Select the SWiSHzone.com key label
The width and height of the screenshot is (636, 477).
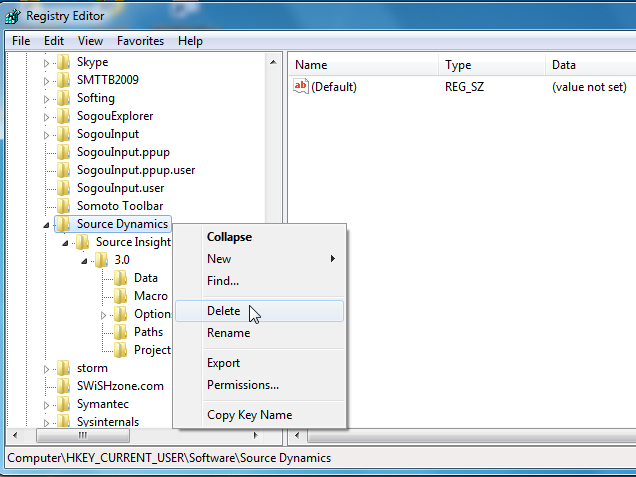click(x=120, y=386)
